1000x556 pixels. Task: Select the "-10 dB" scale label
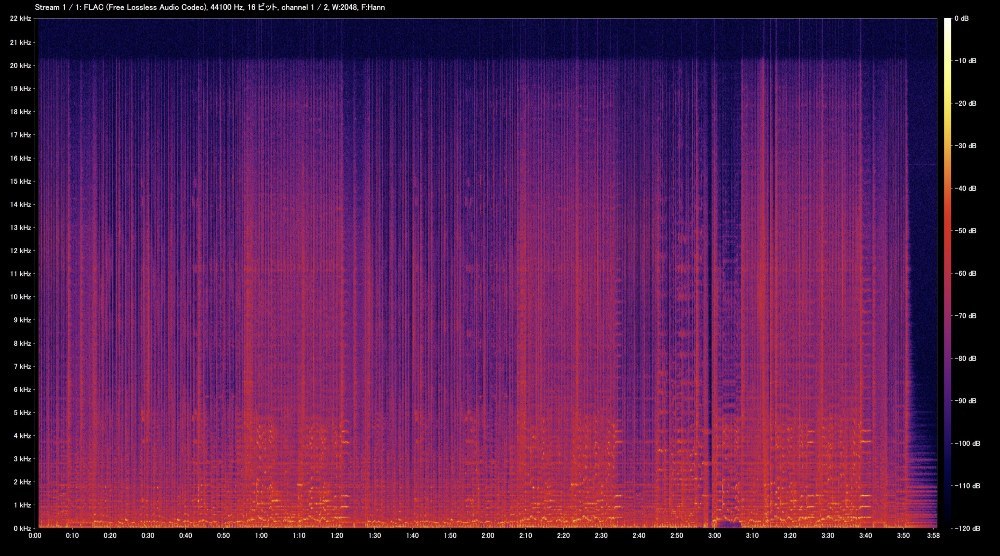tap(964, 61)
